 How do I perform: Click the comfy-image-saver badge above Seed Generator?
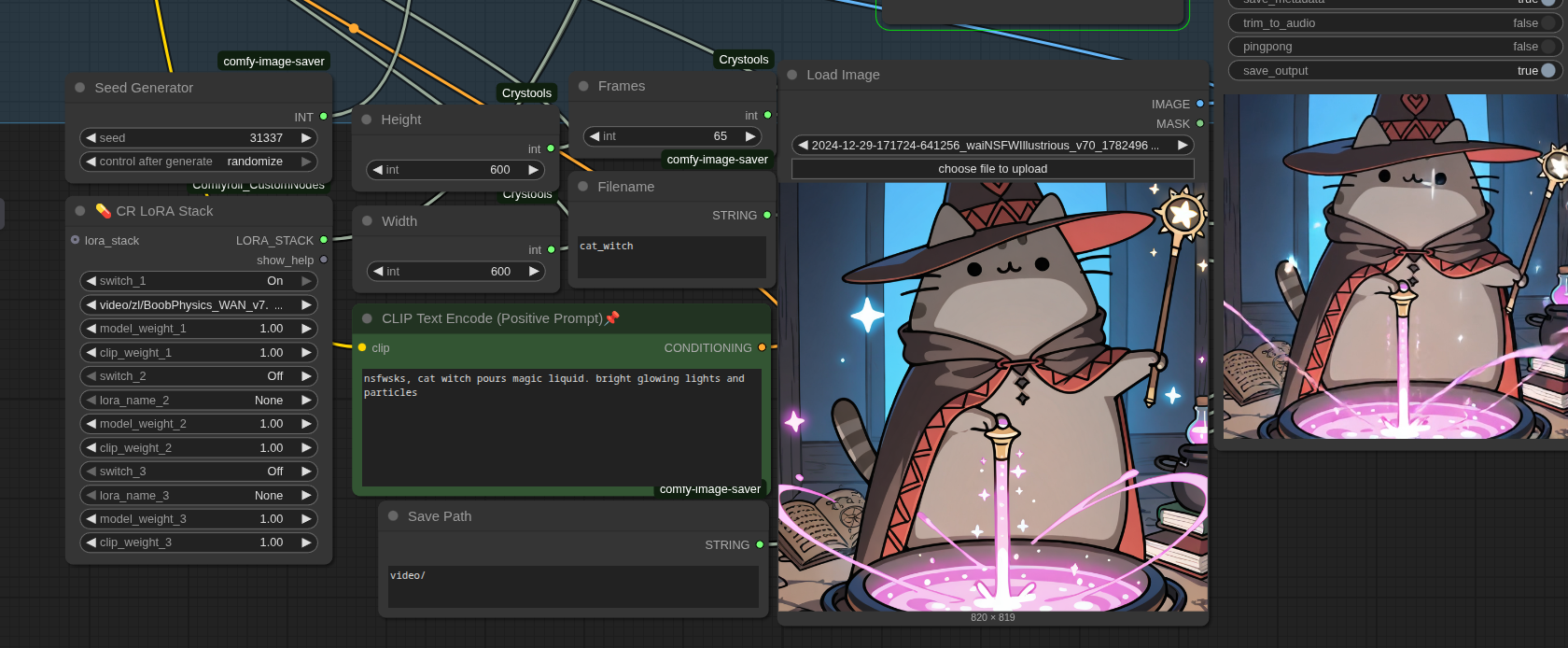273,62
